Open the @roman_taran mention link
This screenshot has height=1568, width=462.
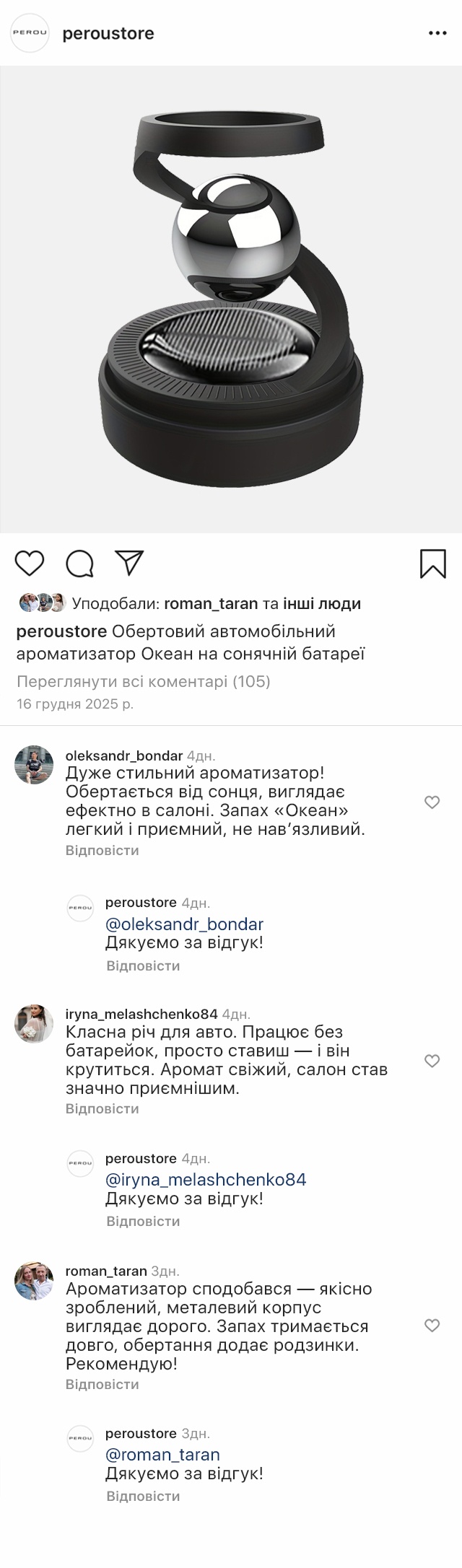tap(162, 1455)
